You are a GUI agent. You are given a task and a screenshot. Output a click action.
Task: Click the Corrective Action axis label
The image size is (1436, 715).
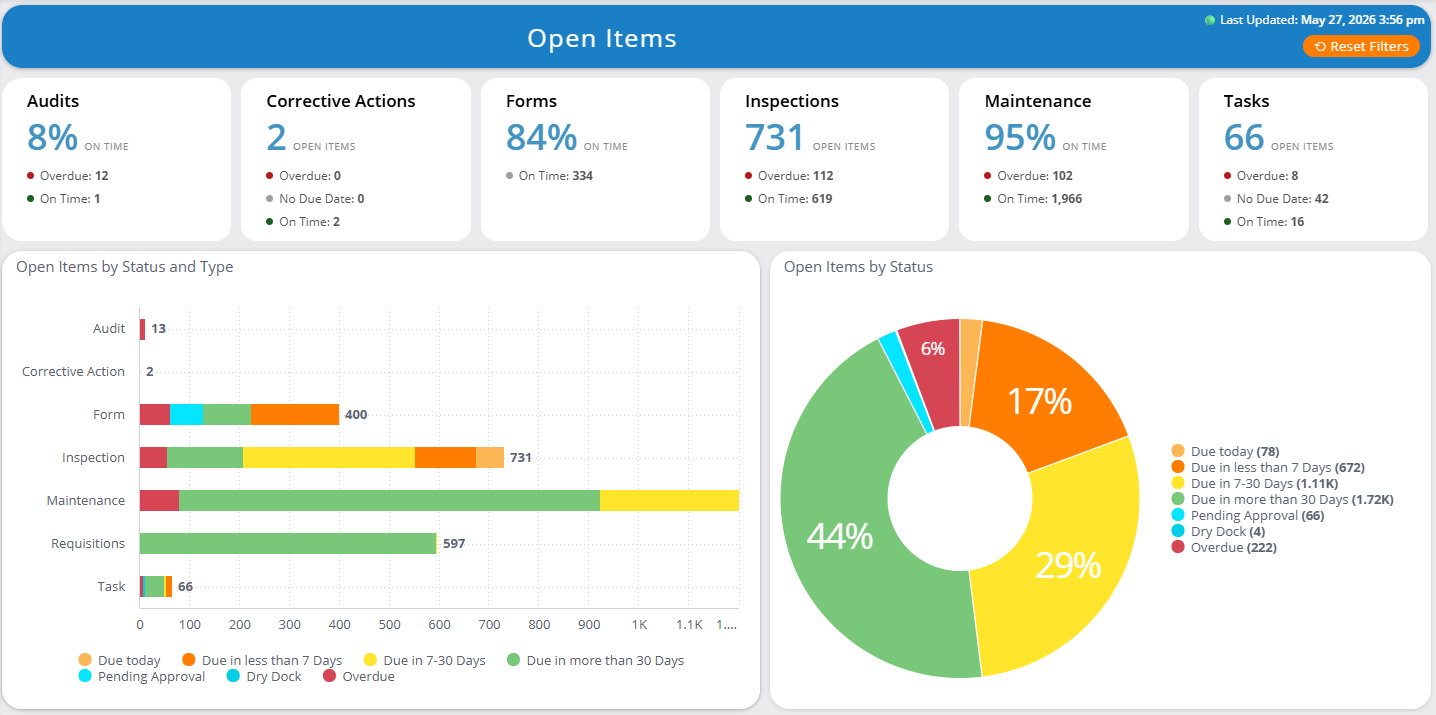coord(74,371)
